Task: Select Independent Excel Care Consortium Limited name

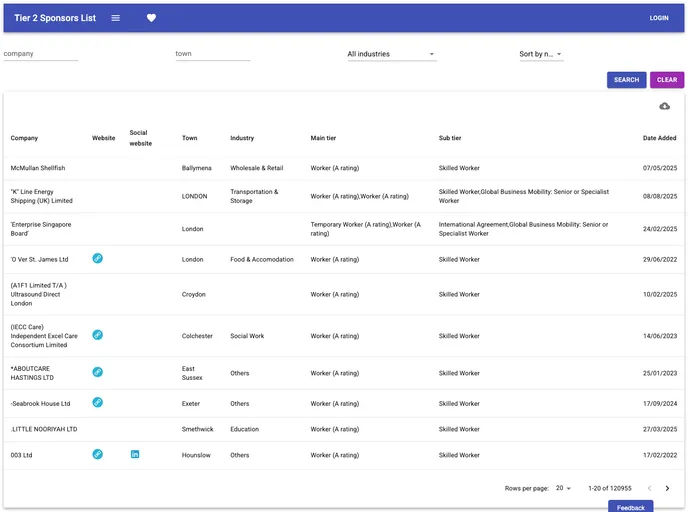Action: pos(44,336)
